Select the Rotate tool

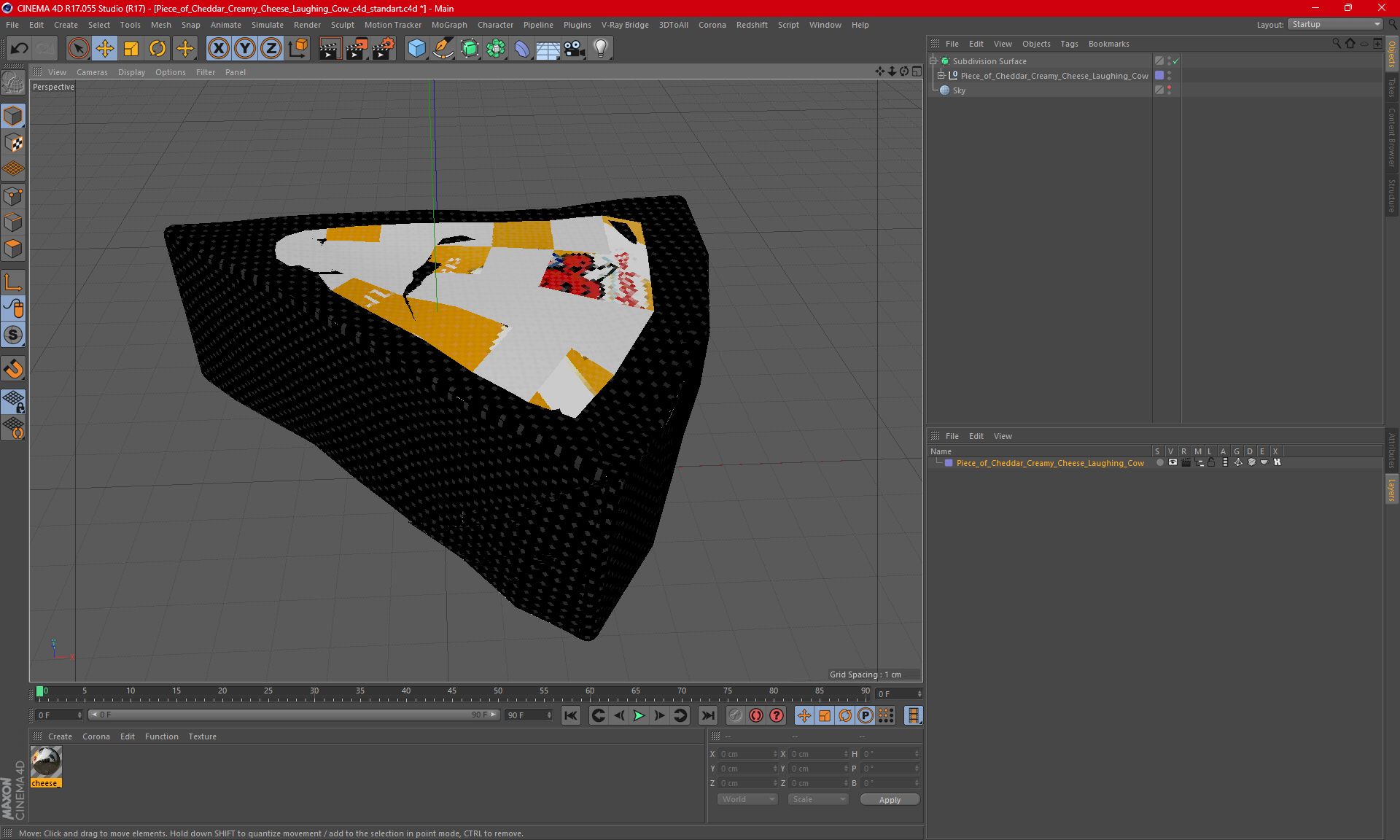(x=157, y=49)
